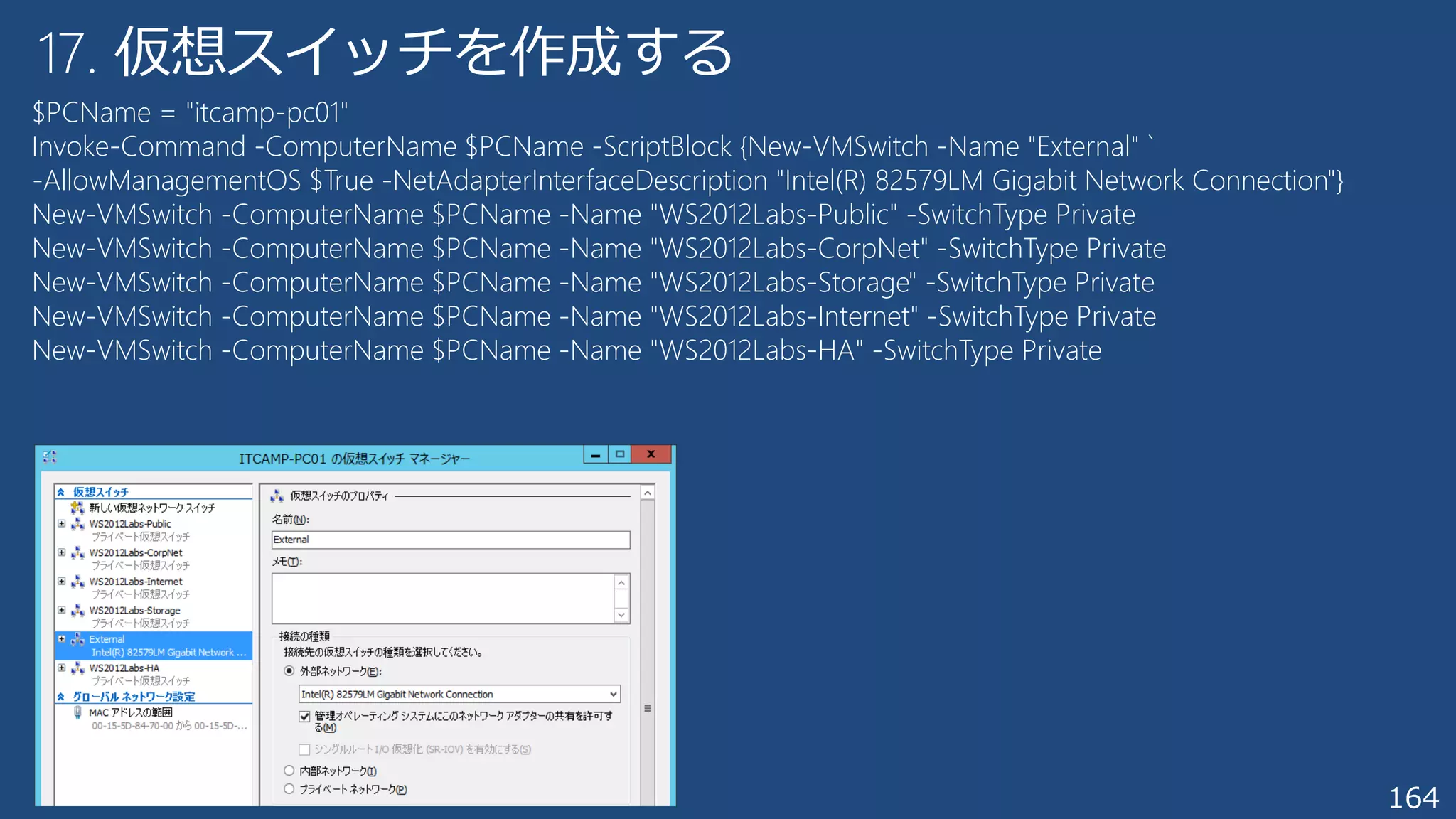Select the WS2012Labs-Internet switch icon
The image size is (1456, 819).
77,582
